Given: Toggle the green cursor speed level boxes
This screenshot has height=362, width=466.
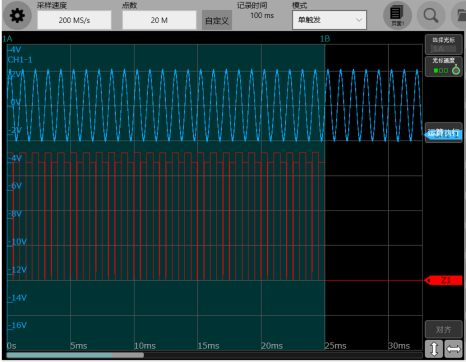Looking at the screenshot, I should (x=441, y=71).
